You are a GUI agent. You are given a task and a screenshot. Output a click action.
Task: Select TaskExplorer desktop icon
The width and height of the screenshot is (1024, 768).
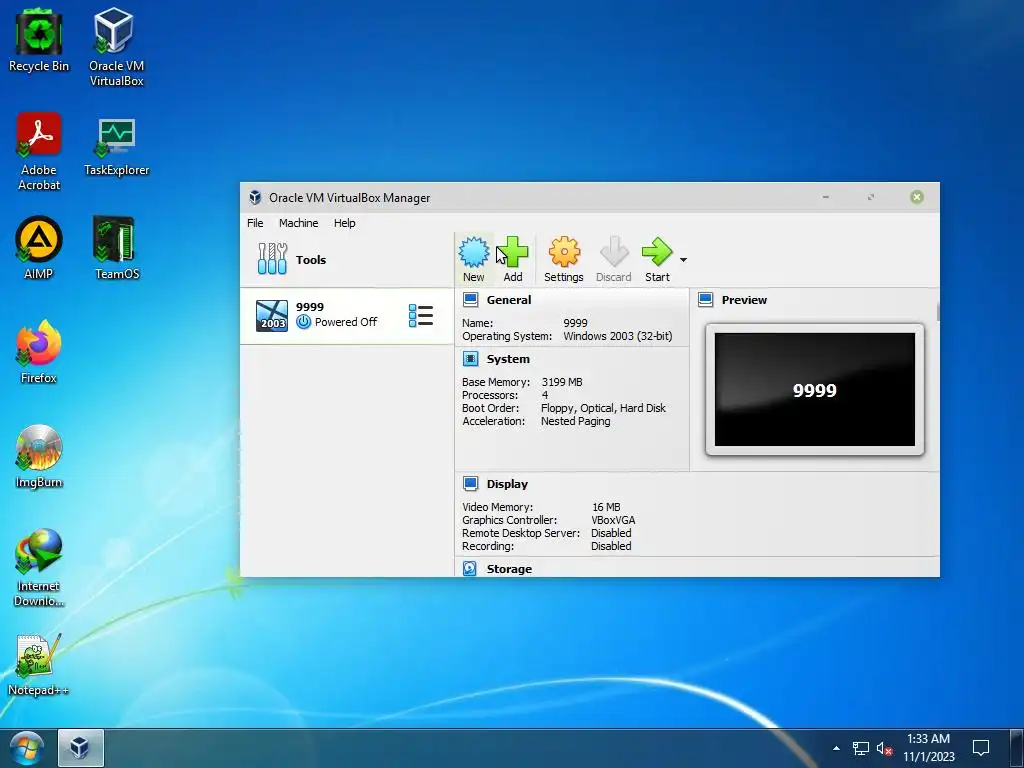click(116, 147)
